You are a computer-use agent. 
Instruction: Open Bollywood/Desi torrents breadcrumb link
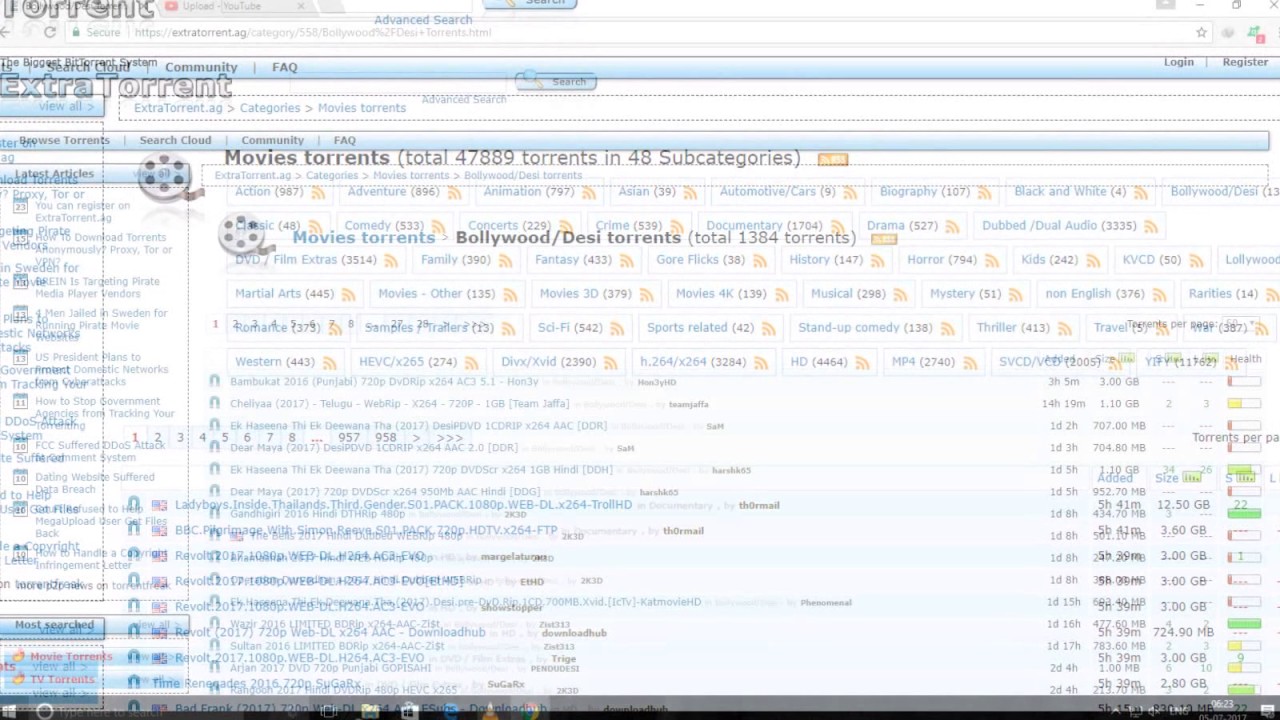[x=523, y=176]
